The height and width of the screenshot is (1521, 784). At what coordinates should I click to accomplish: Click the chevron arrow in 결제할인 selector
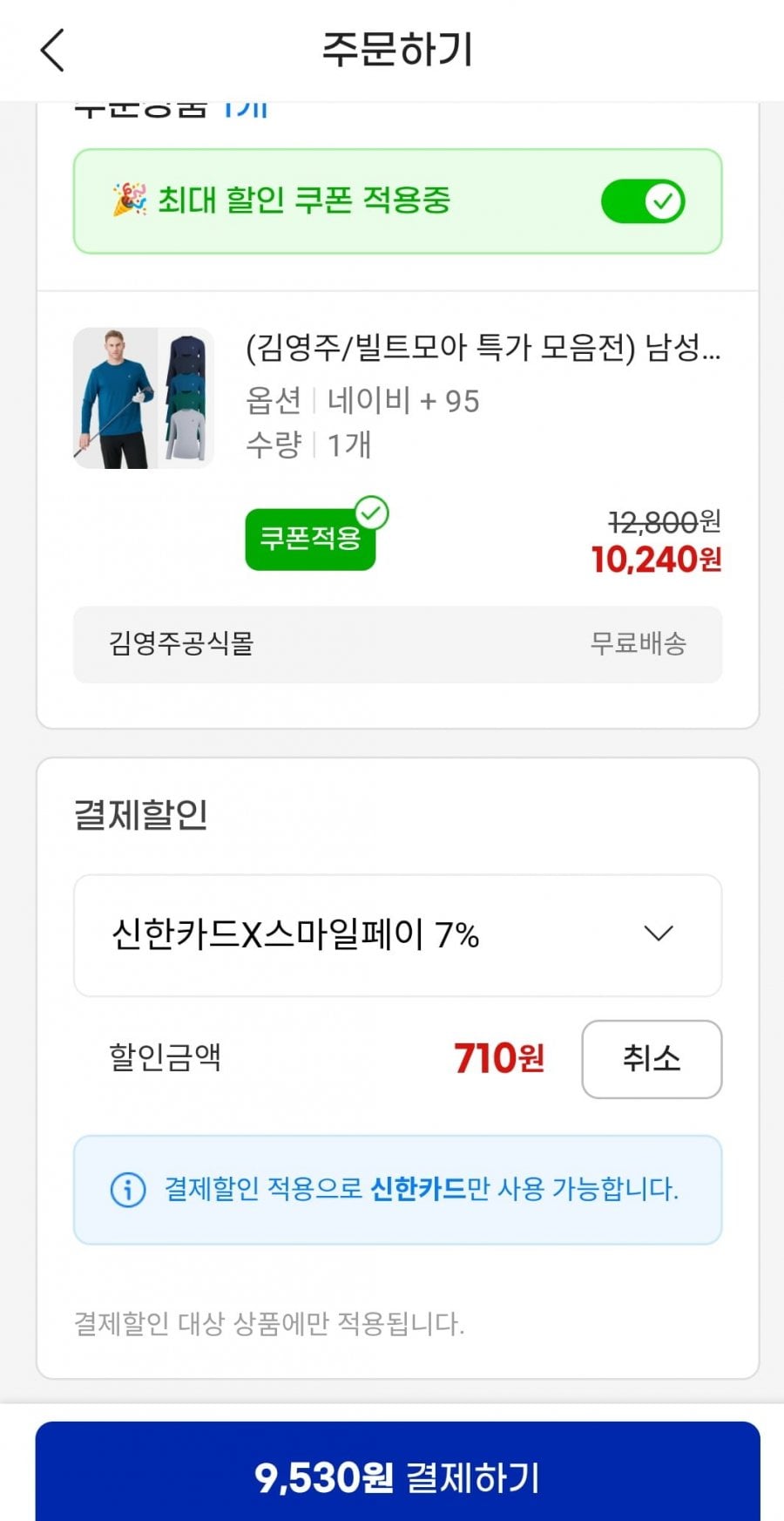tap(658, 934)
